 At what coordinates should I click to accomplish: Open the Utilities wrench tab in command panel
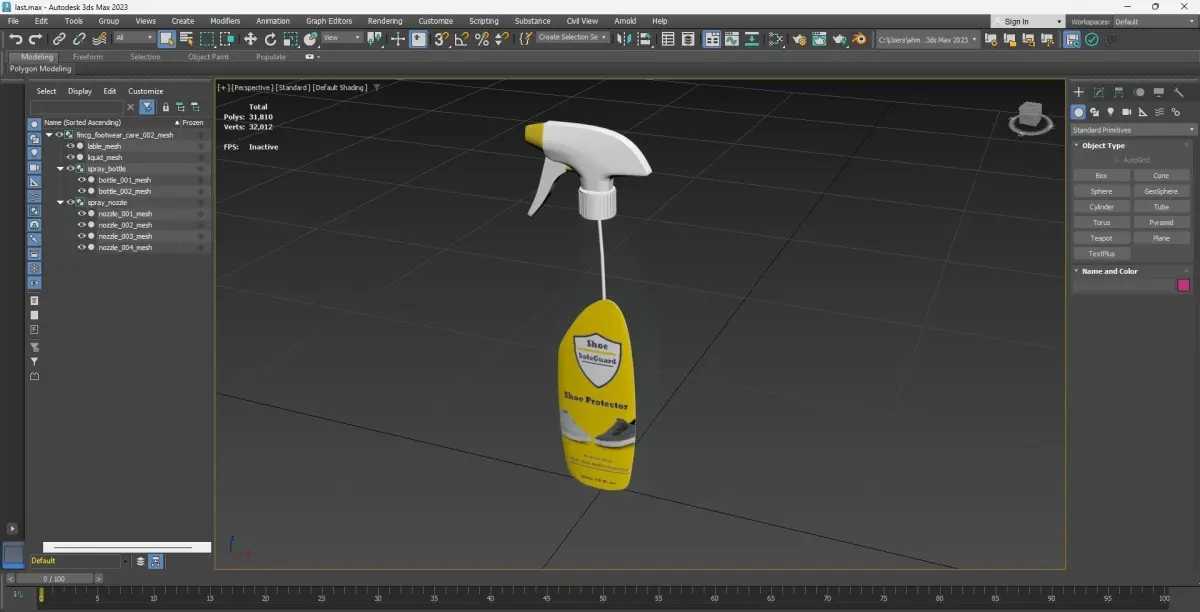tap(1179, 92)
